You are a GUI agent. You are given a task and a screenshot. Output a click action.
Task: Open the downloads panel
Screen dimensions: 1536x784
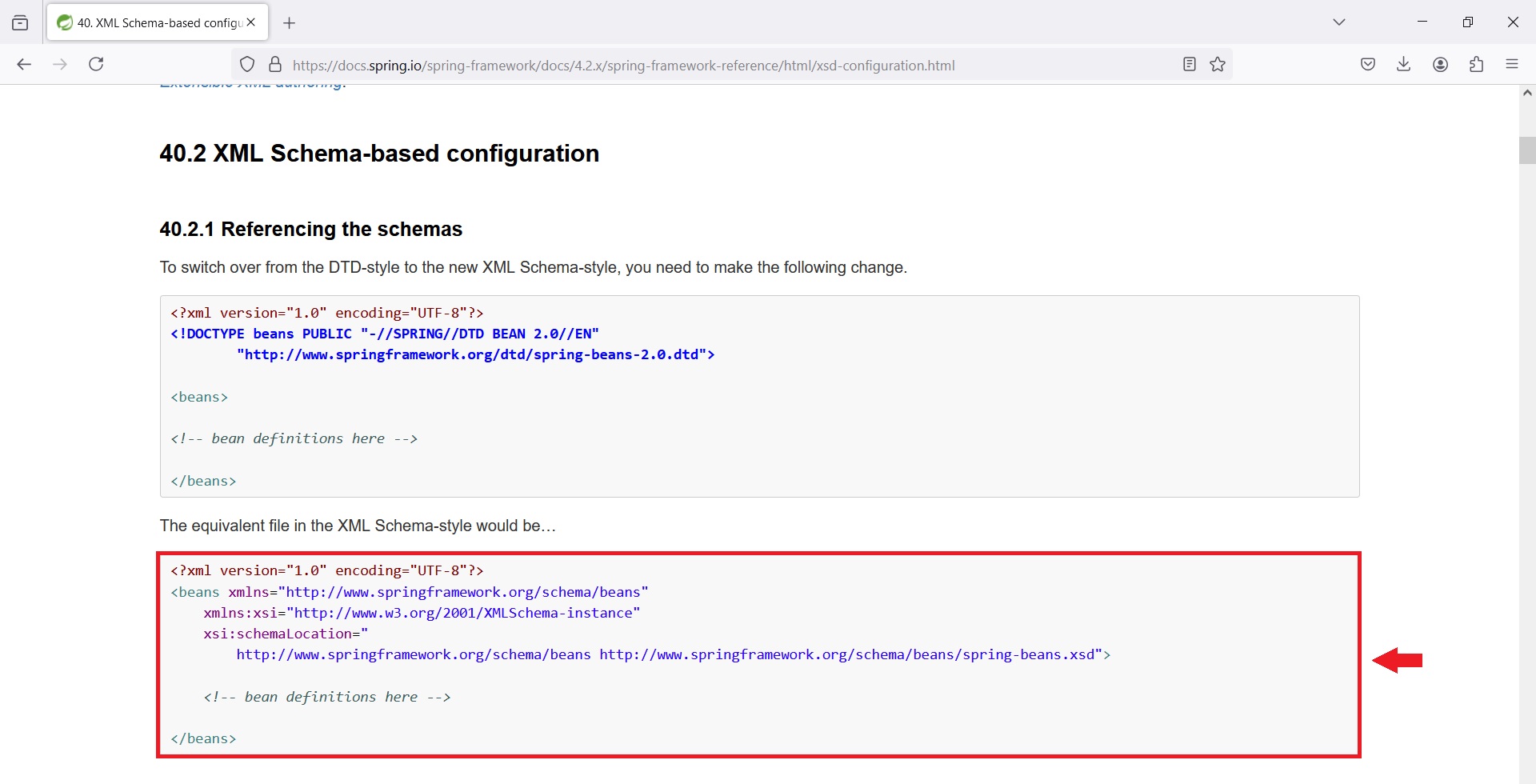(1404, 65)
